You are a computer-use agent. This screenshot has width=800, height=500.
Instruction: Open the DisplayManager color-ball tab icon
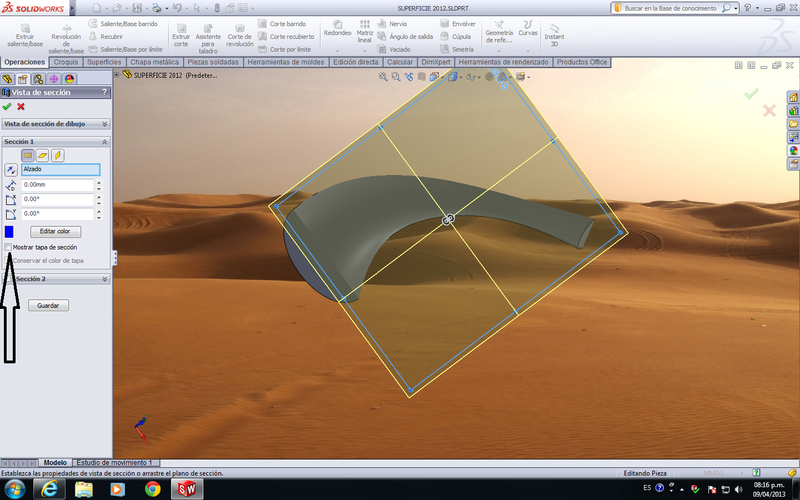pyautogui.click(x=69, y=79)
